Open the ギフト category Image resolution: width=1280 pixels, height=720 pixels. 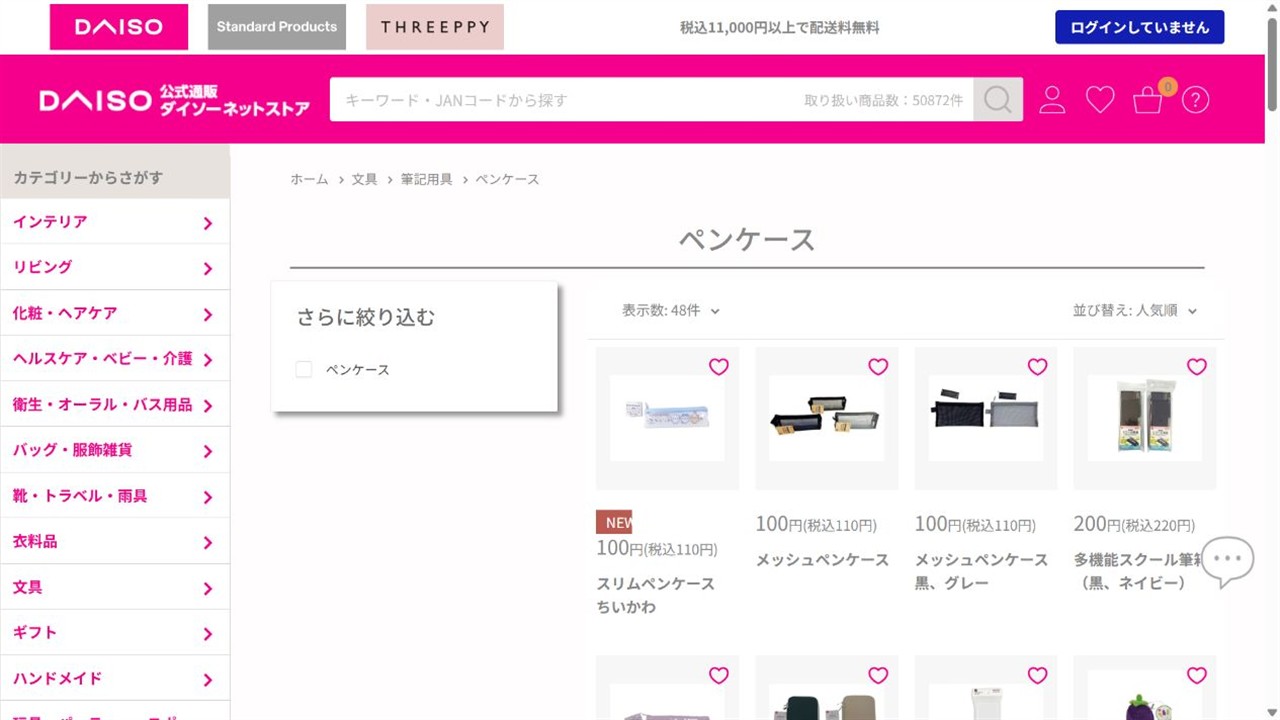(115, 634)
